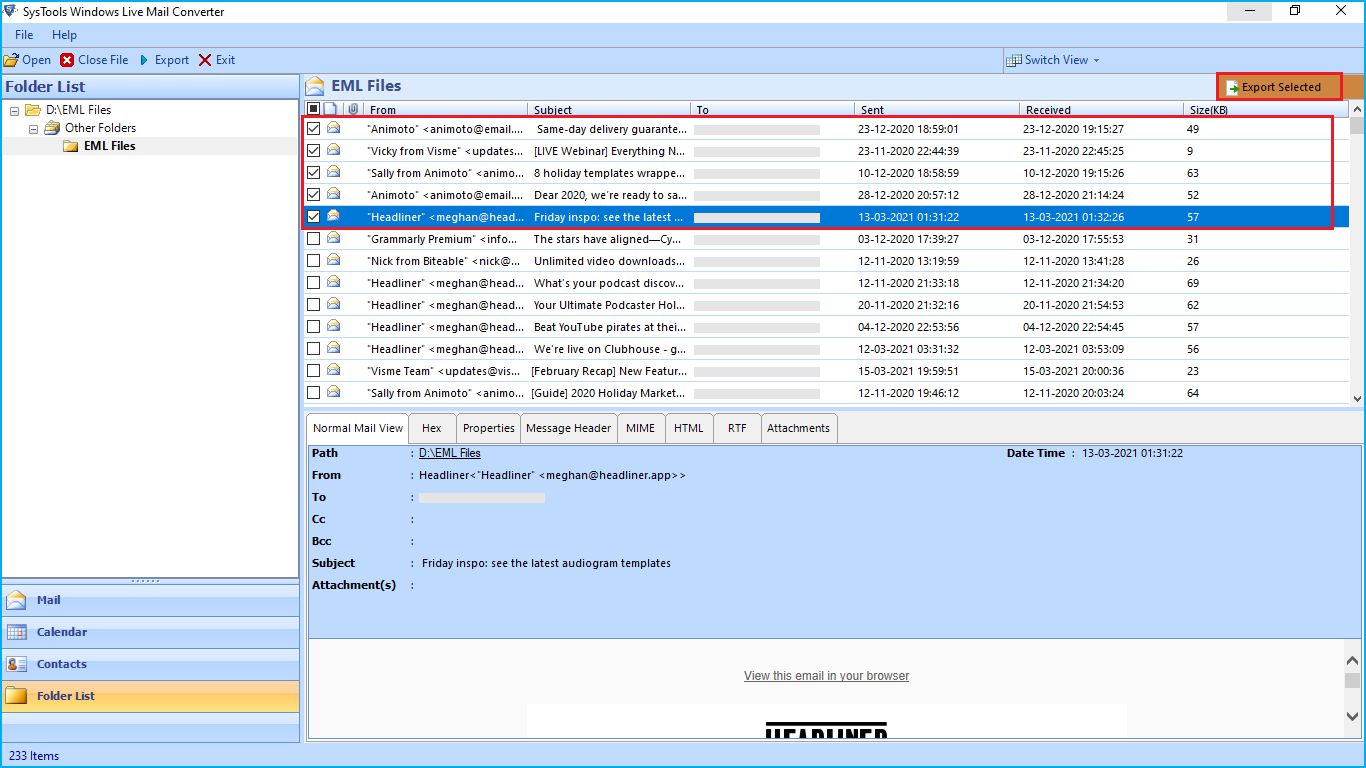Switch to the Properties tab
Screen dimensions: 1366x768
(489, 428)
